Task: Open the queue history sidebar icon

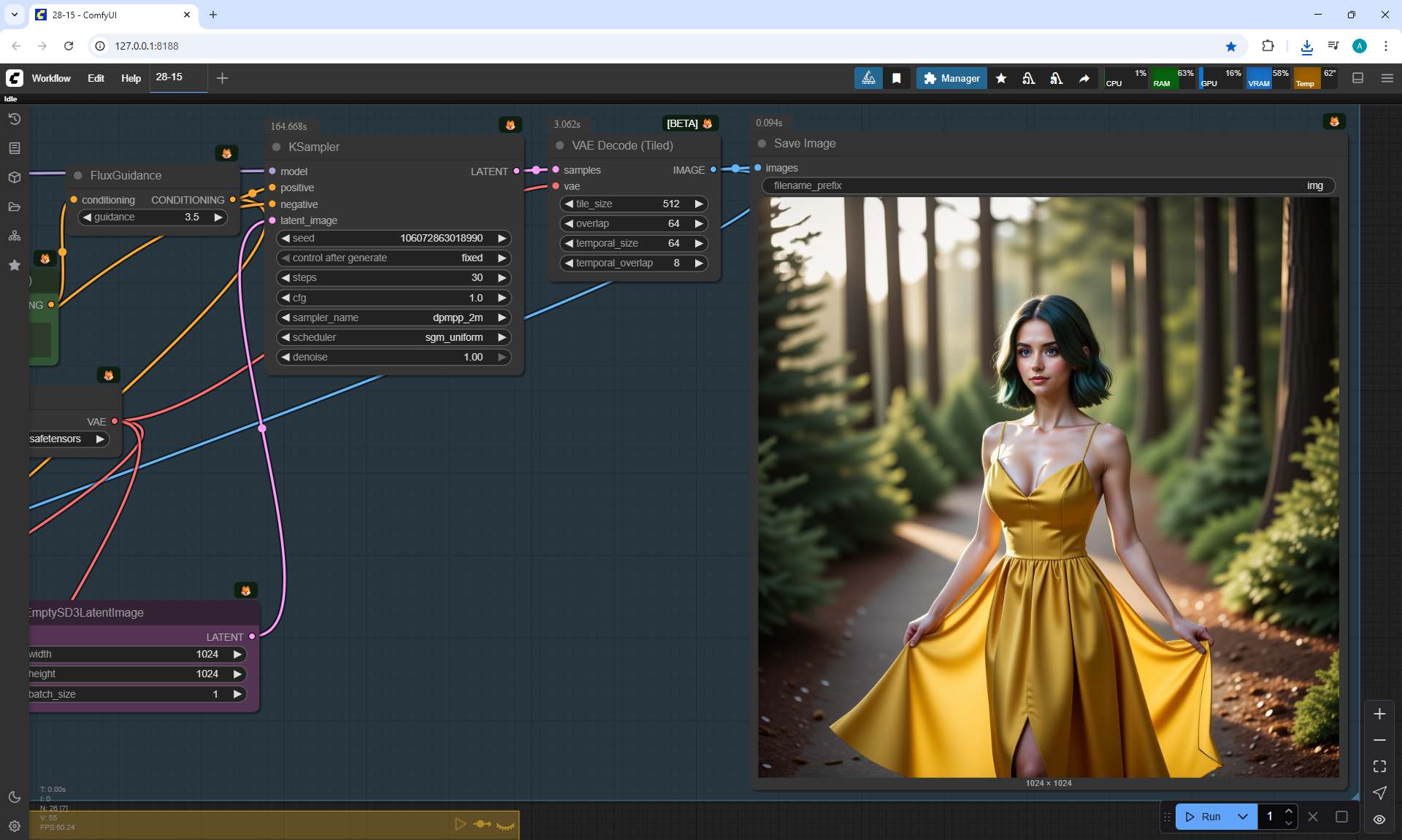Action: (x=15, y=119)
